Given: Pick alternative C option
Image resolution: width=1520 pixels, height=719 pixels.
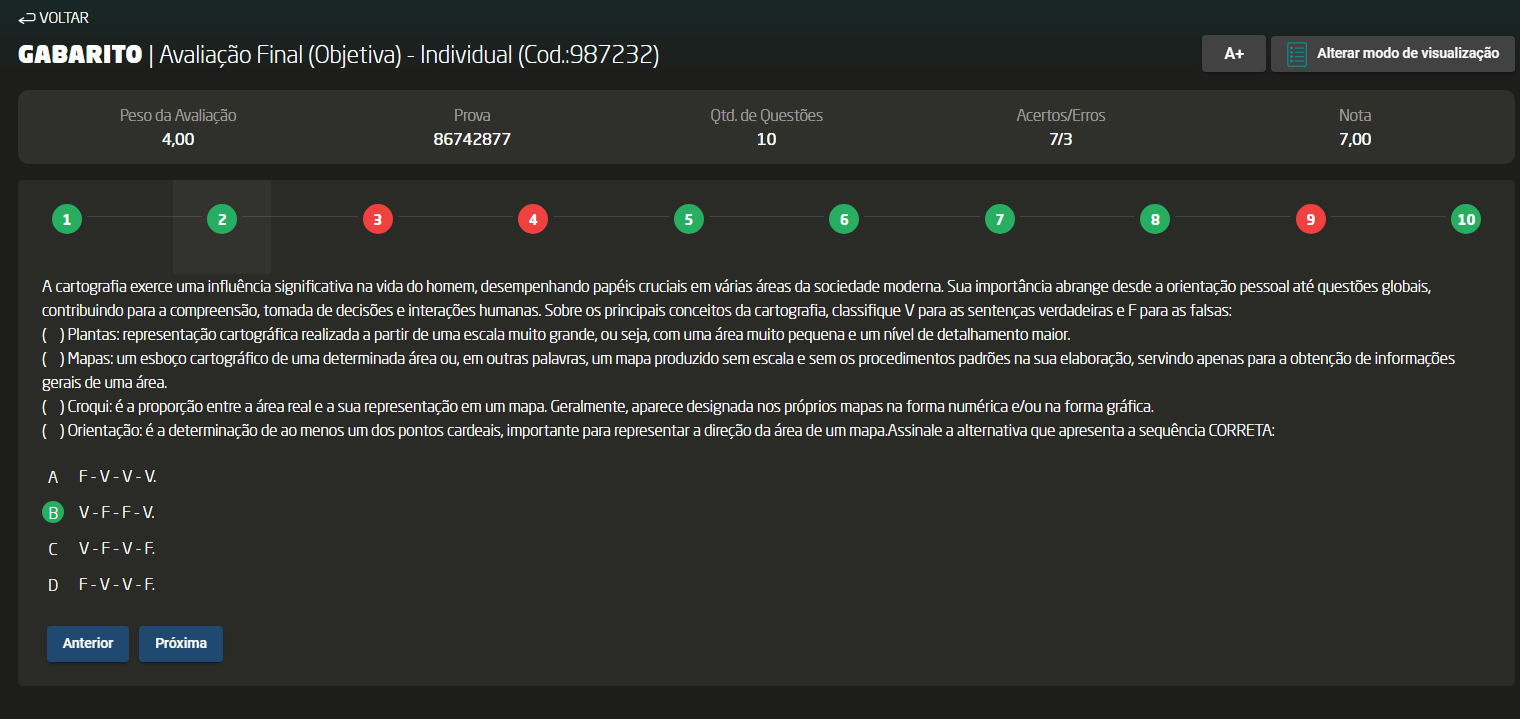Looking at the screenshot, I should point(53,549).
